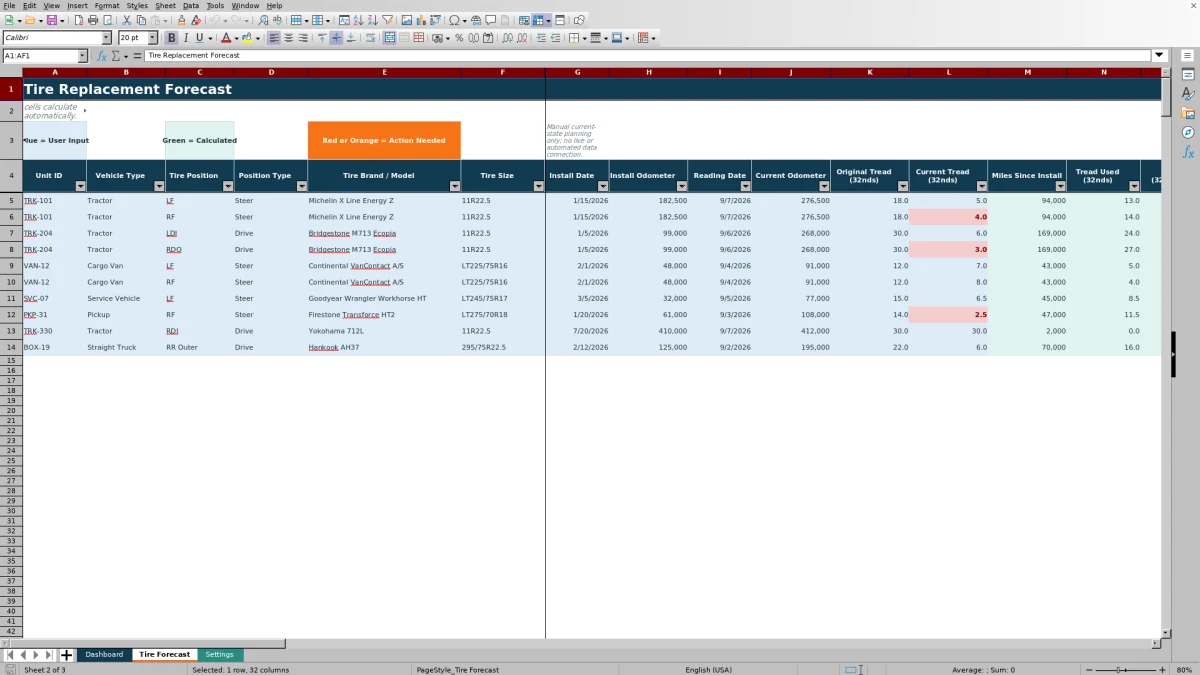
Task: Open the Format menu
Action: (x=107, y=6)
